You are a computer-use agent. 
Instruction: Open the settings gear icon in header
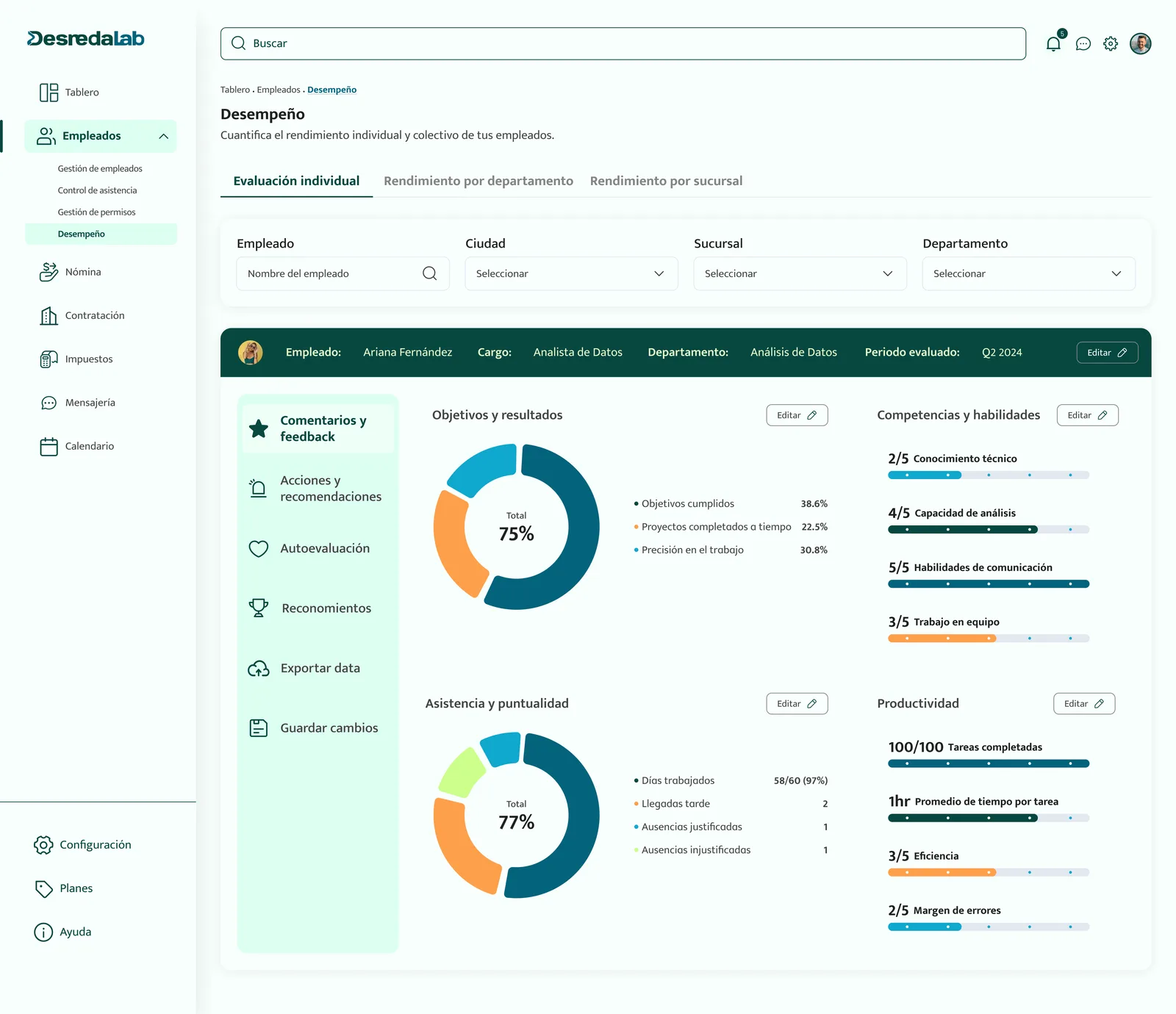[x=1111, y=44]
